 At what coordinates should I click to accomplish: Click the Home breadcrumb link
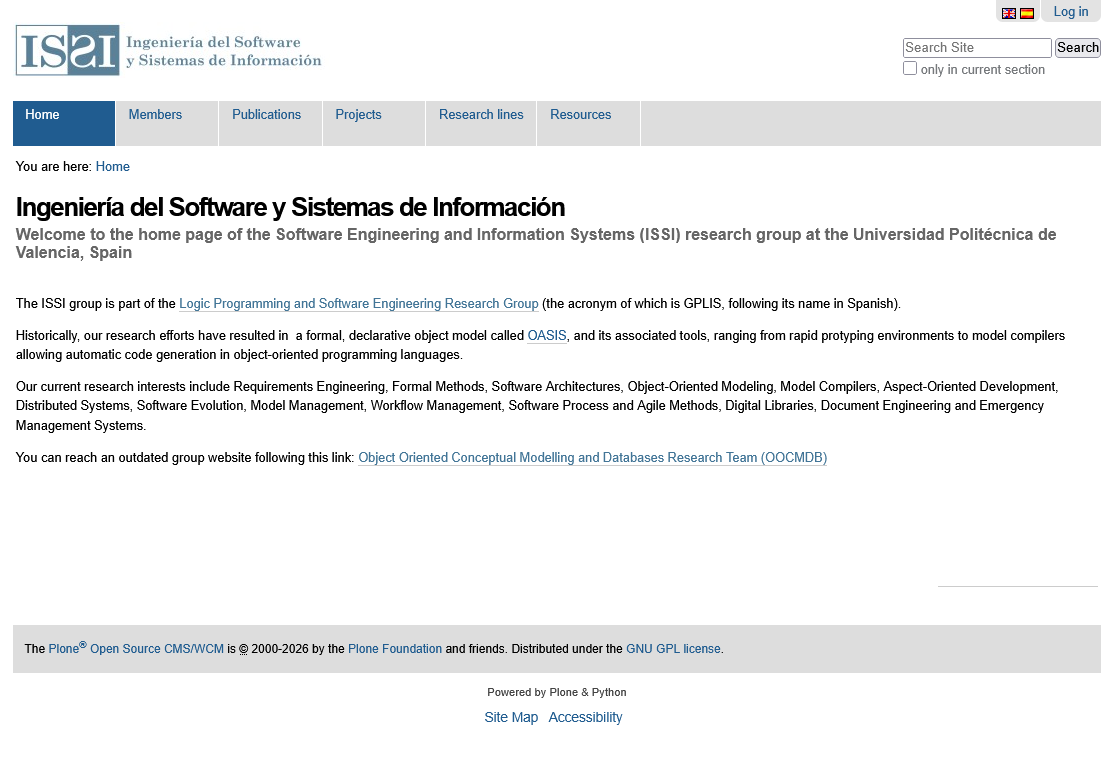pyautogui.click(x=113, y=167)
